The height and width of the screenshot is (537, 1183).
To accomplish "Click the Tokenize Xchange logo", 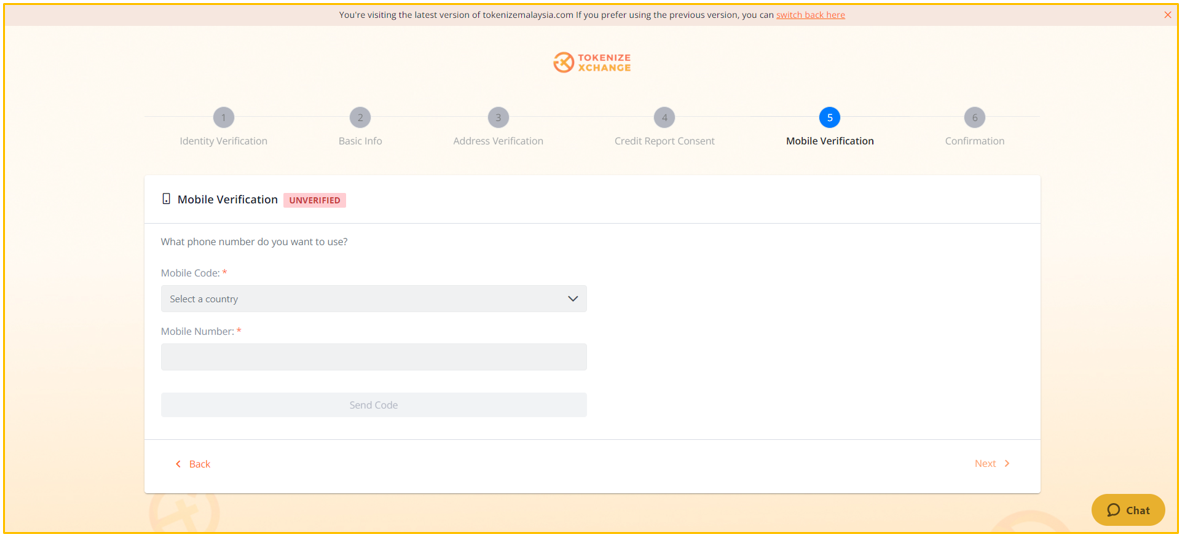I will (592, 63).
